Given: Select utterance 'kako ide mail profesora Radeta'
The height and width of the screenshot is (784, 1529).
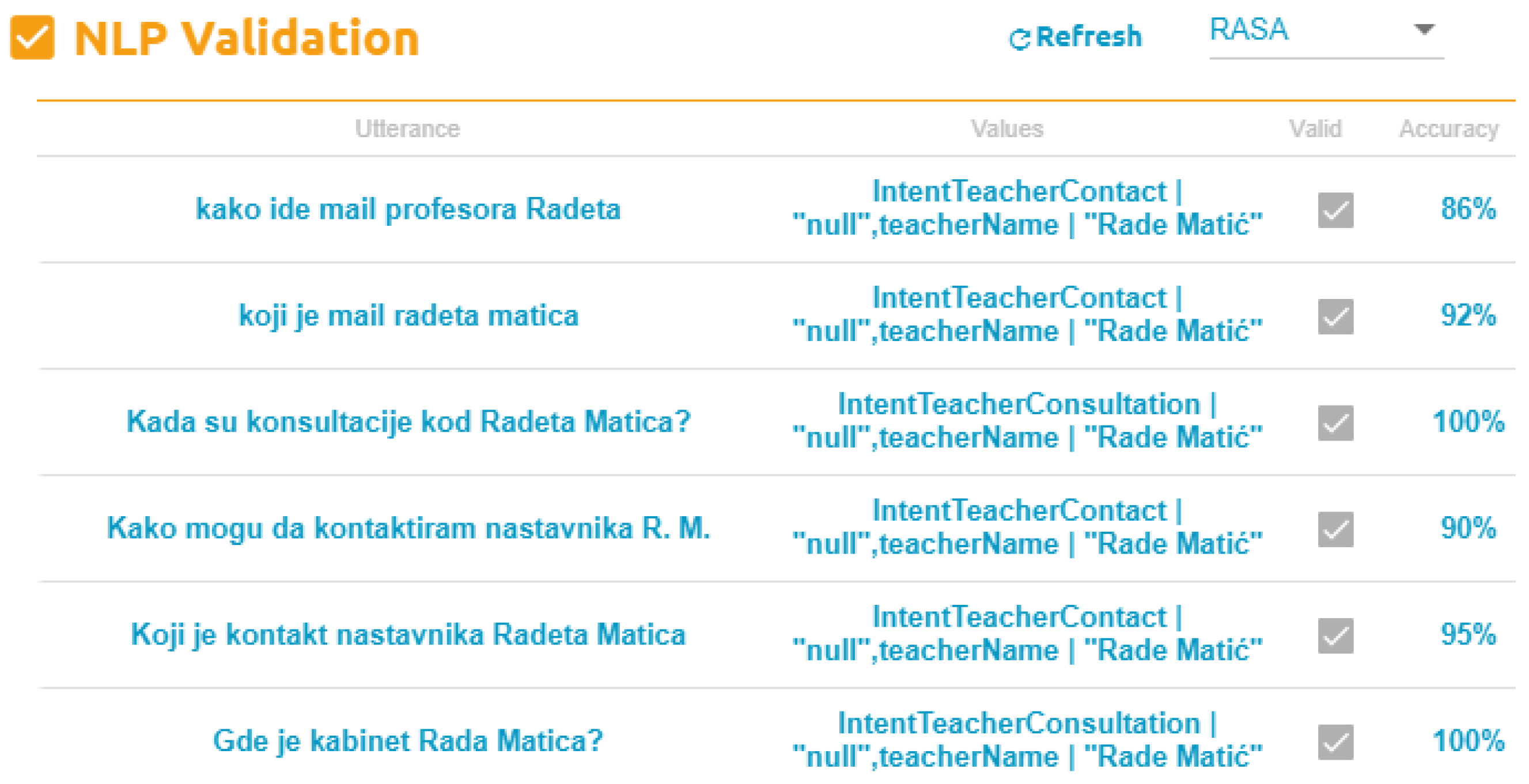Looking at the screenshot, I should [408, 209].
